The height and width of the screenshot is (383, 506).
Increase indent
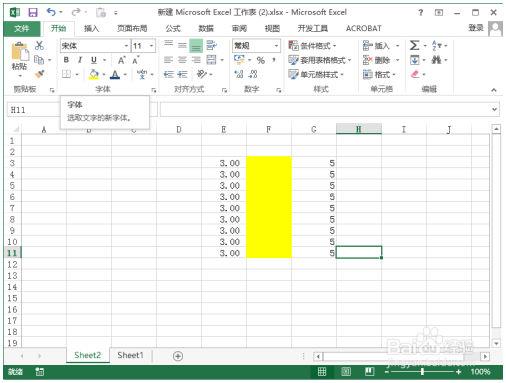pyautogui.click(x=182, y=74)
